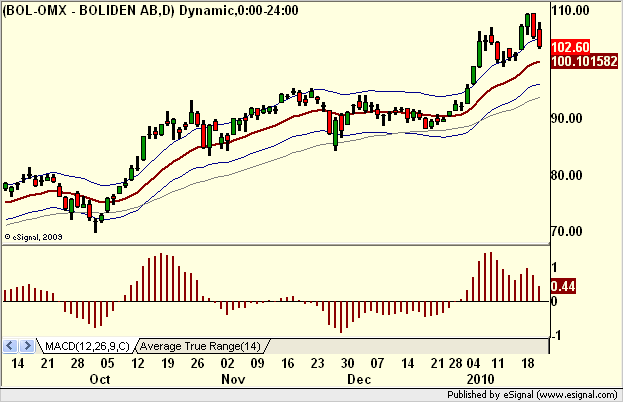Click date label 23 on the time axis
Screen dimensions: 623x402
(317, 363)
